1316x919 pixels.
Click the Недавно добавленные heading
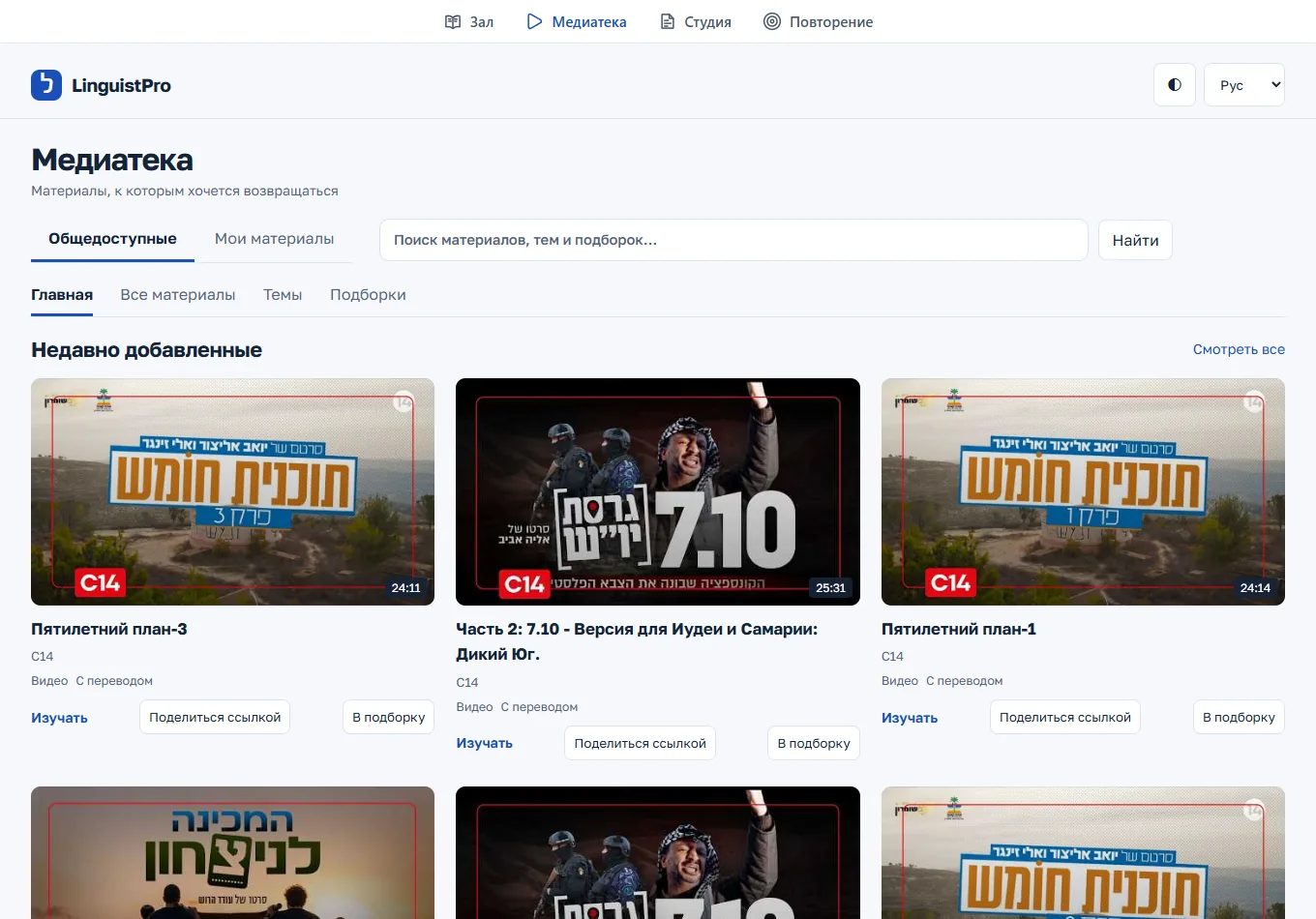146,350
